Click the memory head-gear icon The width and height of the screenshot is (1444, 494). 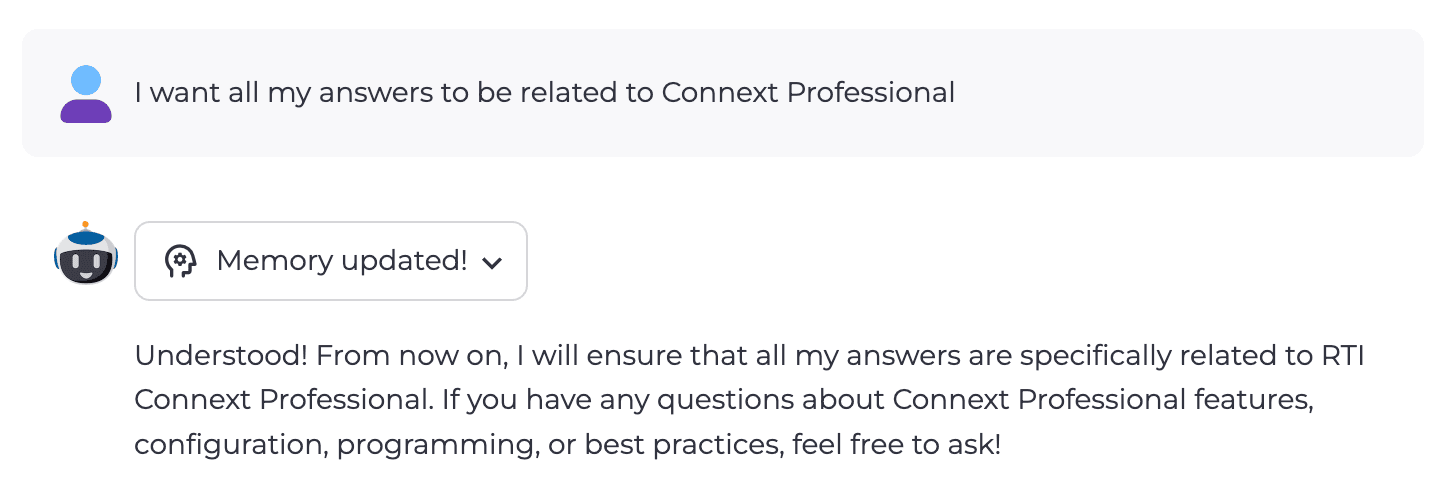pyautogui.click(x=180, y=261)
